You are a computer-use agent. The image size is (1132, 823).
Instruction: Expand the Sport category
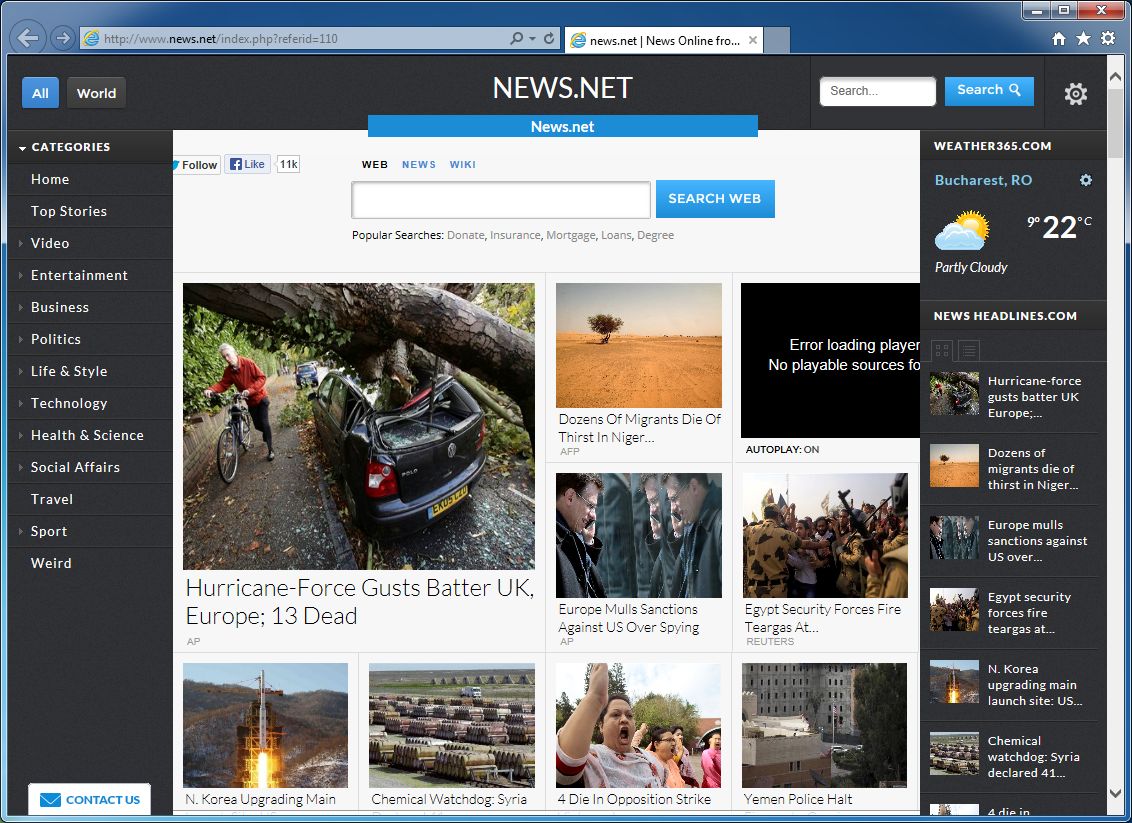pyautogui.click(x=21, y=531)
